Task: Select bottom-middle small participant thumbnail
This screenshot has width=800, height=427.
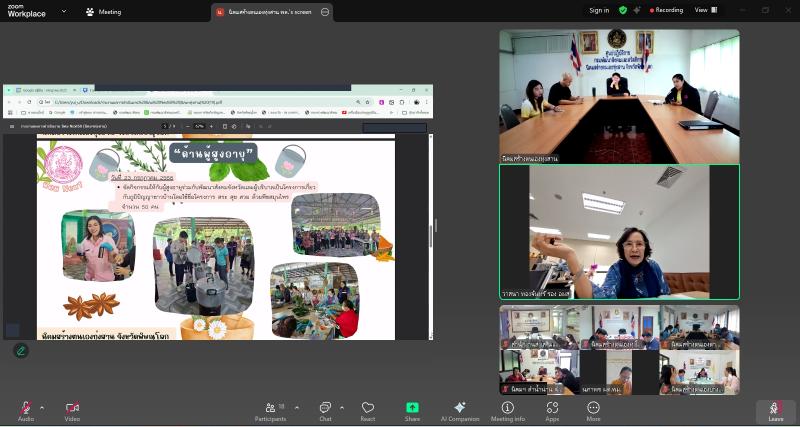Action: coord(619,372)
